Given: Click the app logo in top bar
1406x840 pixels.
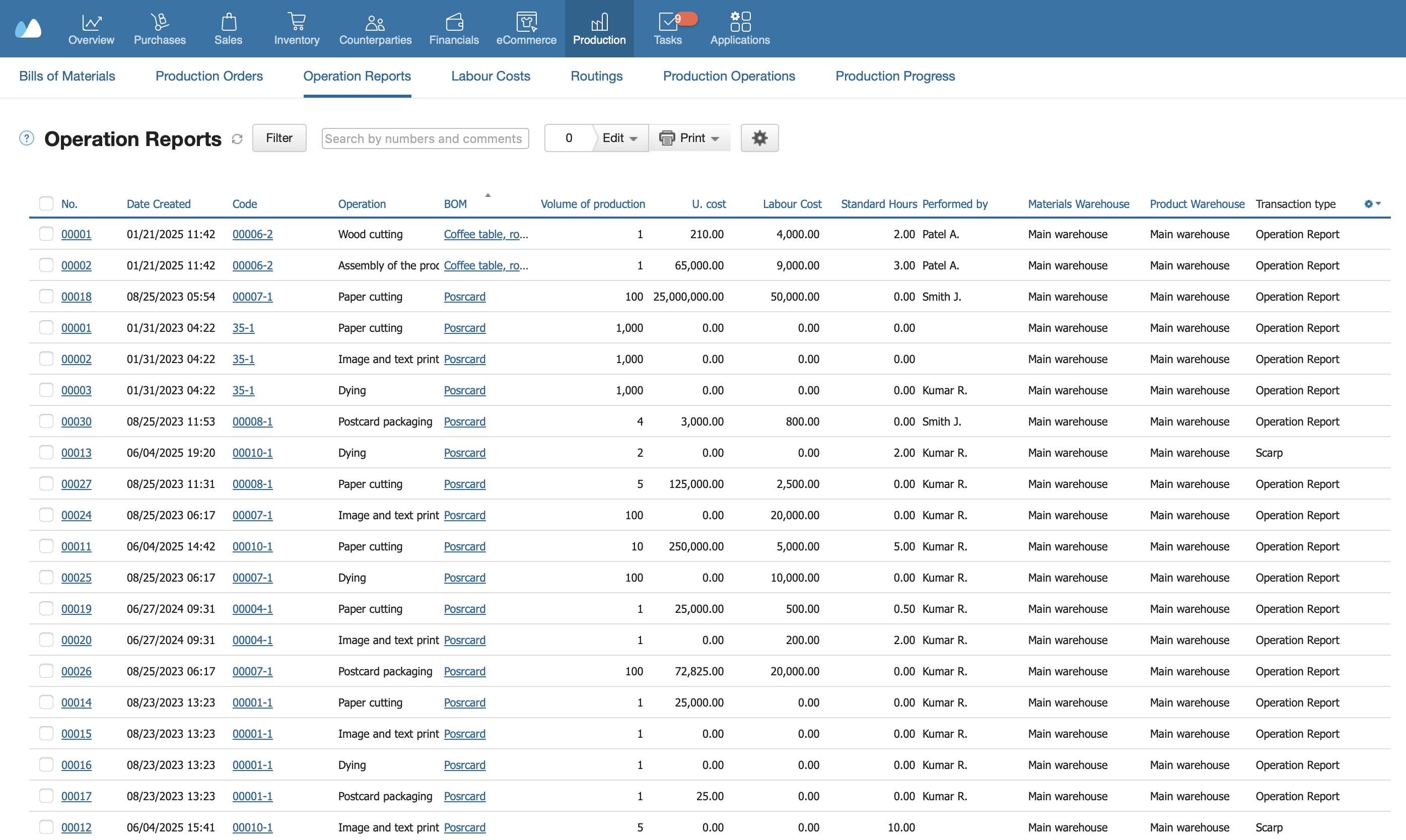Looking at the screenshot, I should [28, 28].
